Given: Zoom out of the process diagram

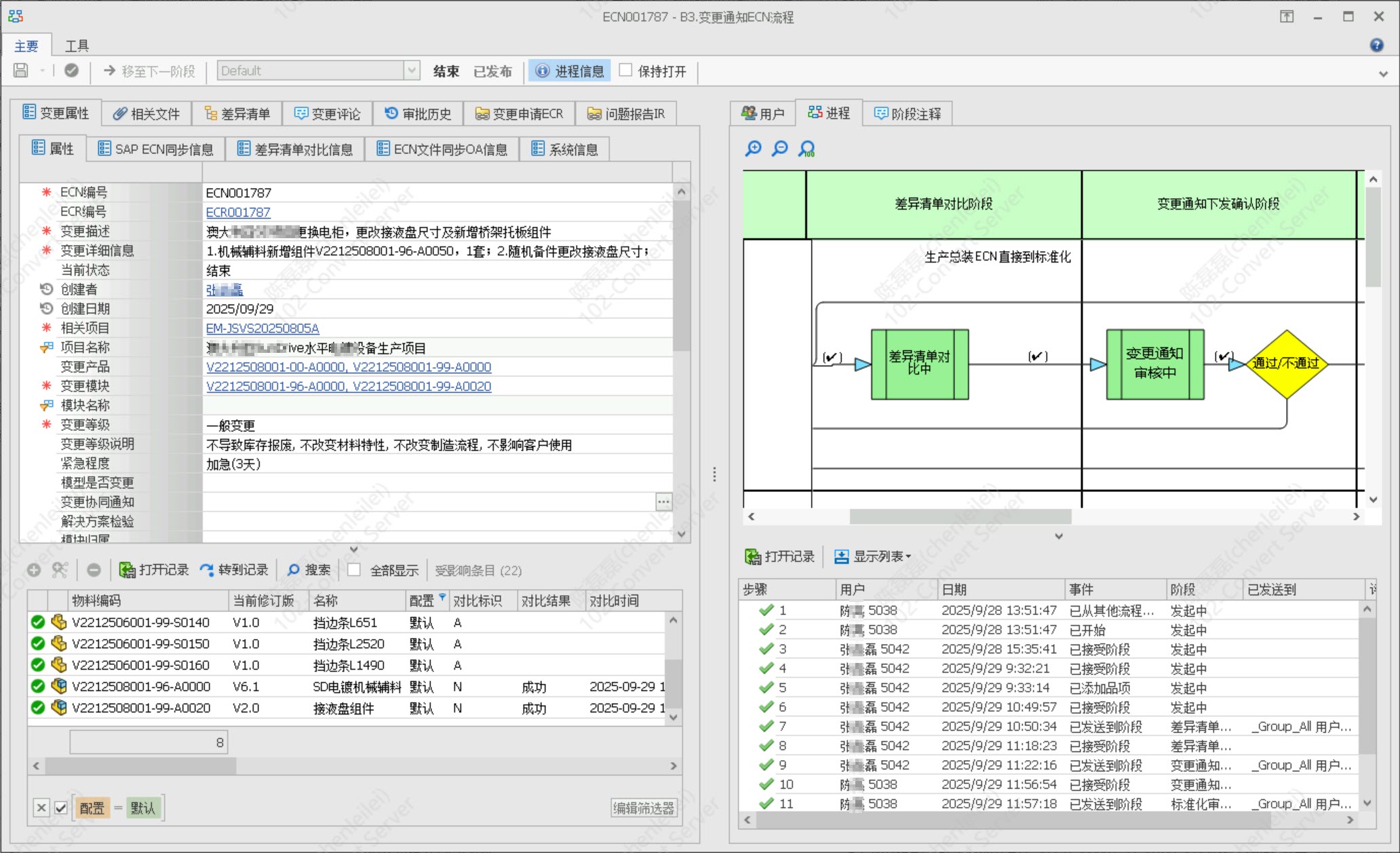Looking at the screenshot, I should pos(780,149).
